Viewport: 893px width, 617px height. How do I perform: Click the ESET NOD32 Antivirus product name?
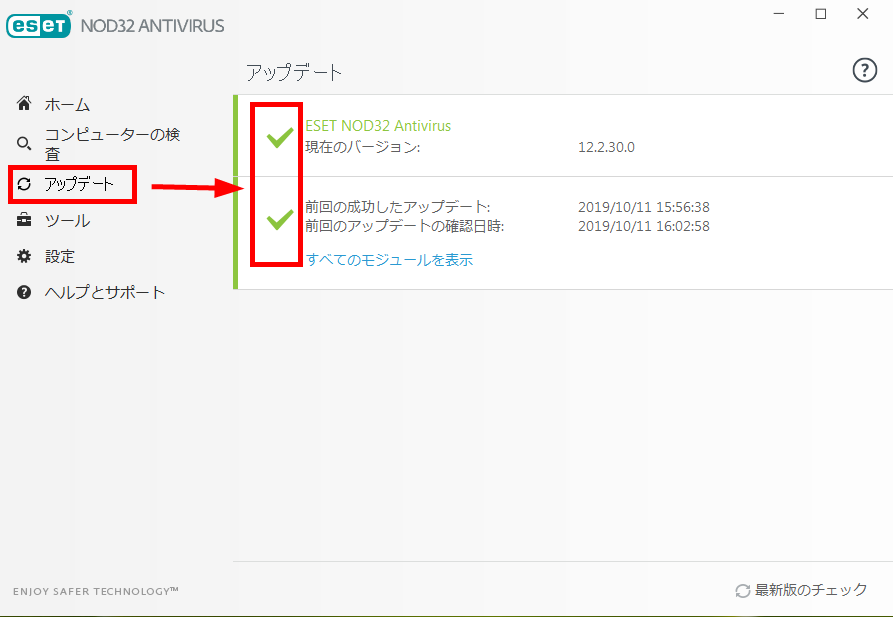[378, 125]
